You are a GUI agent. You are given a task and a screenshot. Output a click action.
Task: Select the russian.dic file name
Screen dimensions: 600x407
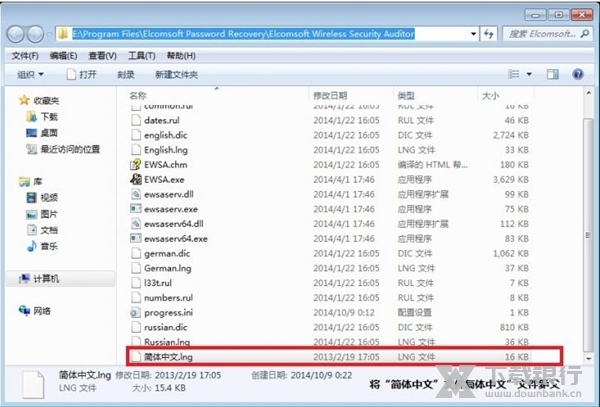click(x=166, y=327)
